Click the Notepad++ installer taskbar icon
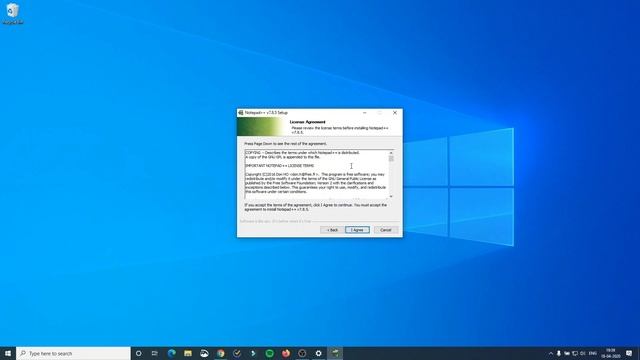Viewport: 640px width, 360px height. click(x=335, y=353)
